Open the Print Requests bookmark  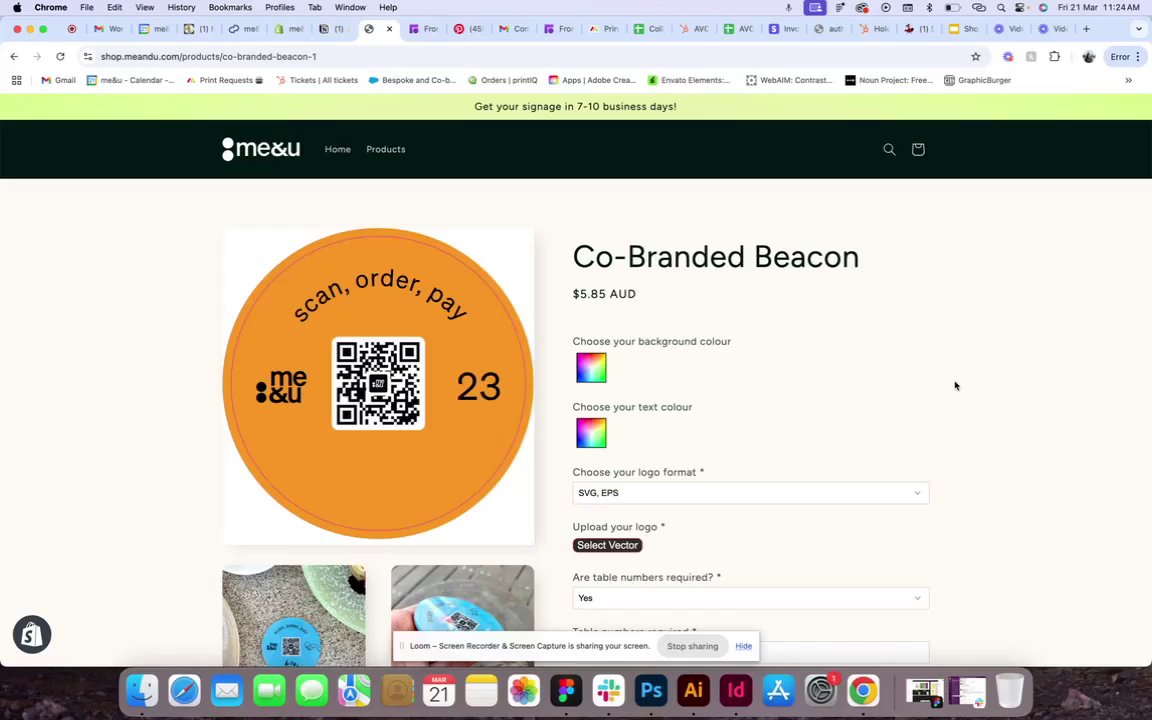click(x=225, y=80)
